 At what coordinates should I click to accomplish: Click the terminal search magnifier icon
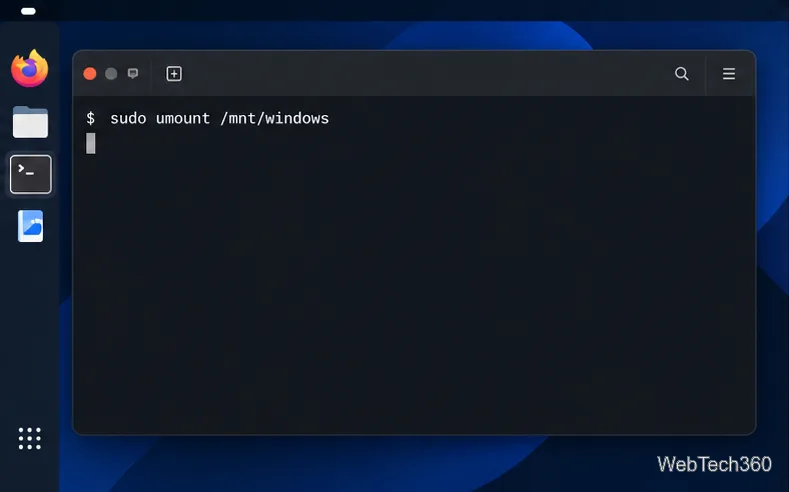681,74
